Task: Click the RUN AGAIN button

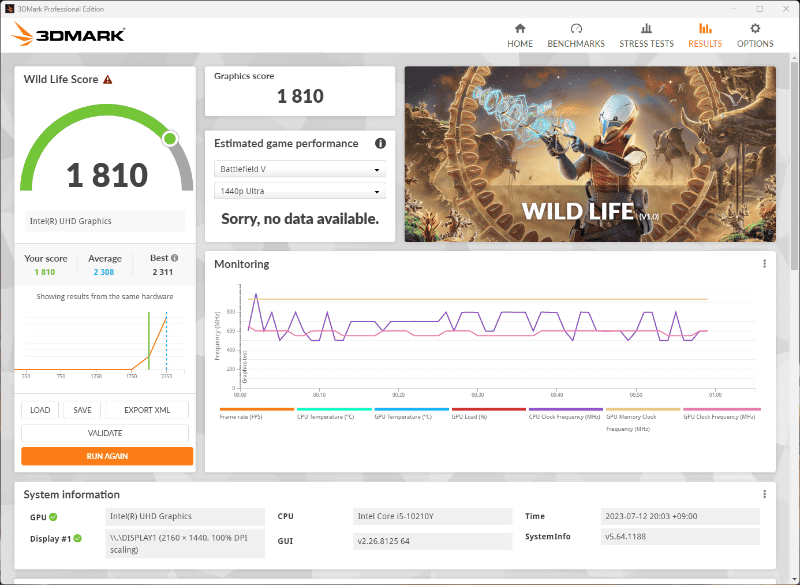Action: (x=104, y=456)
